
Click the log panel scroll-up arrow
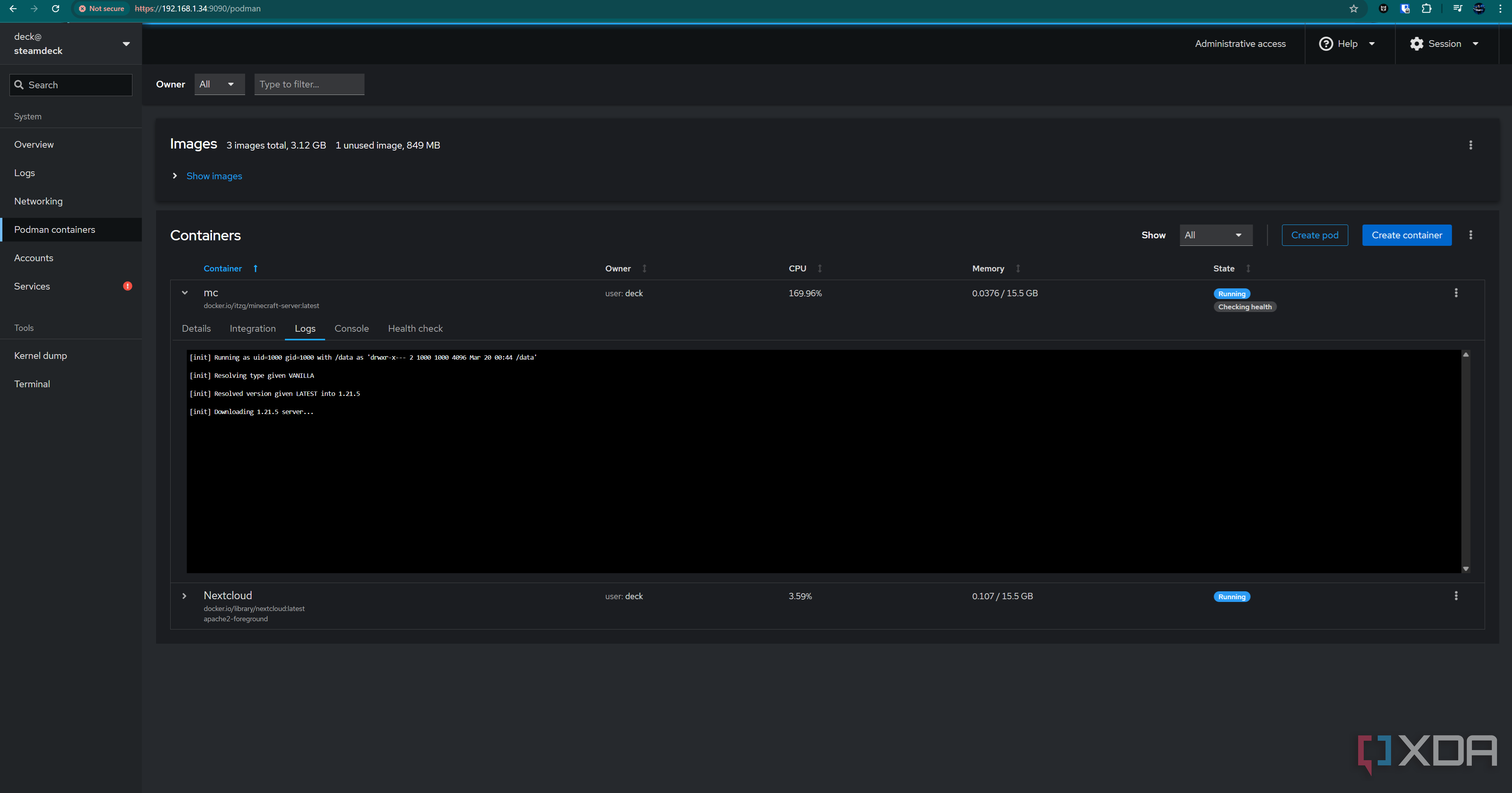[1466, 355]
